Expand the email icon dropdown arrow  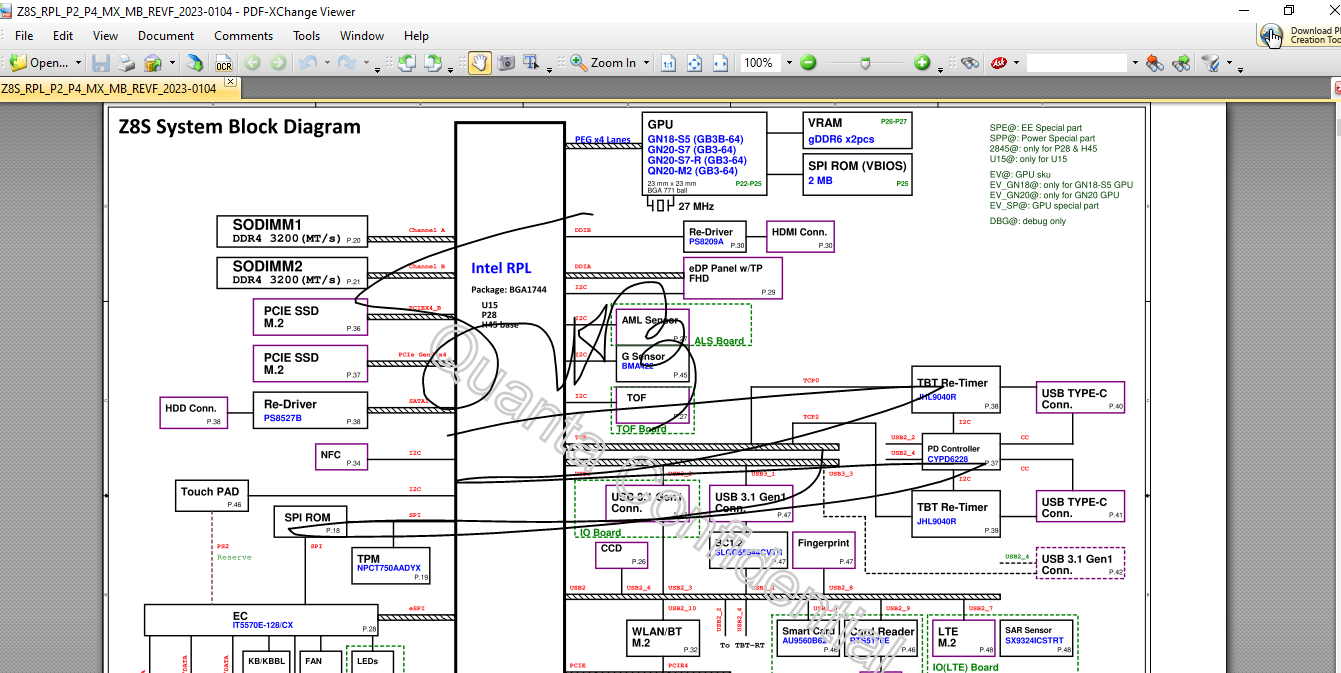coord(172,63)
